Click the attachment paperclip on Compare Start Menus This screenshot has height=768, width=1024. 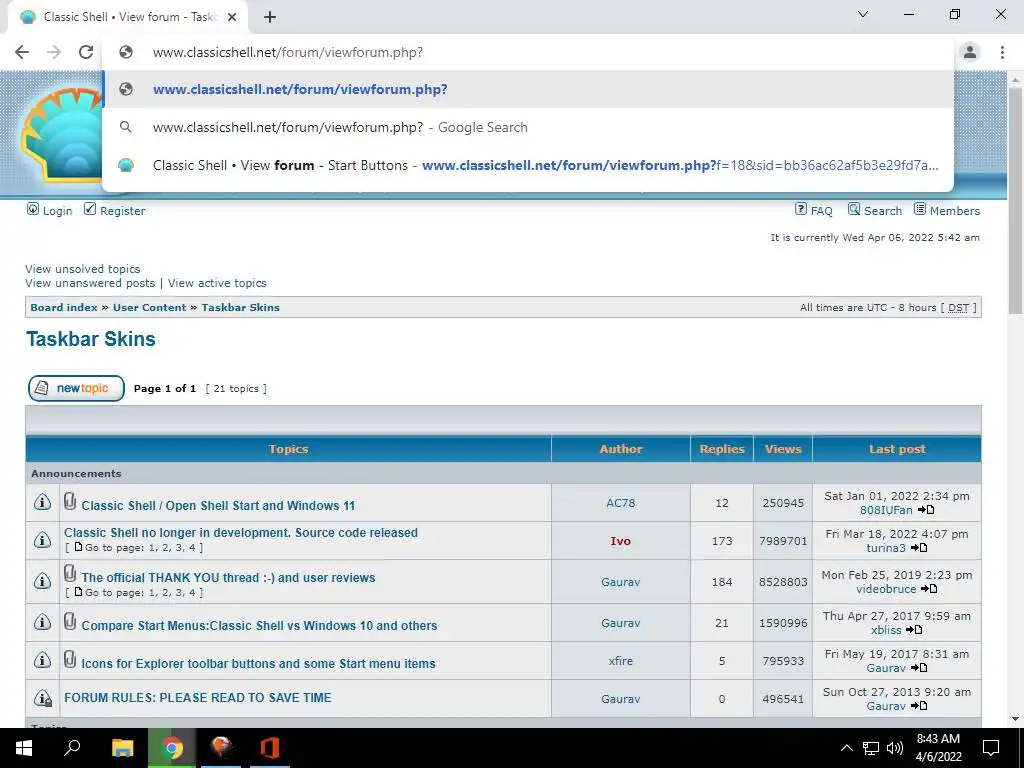pos(70,621)
